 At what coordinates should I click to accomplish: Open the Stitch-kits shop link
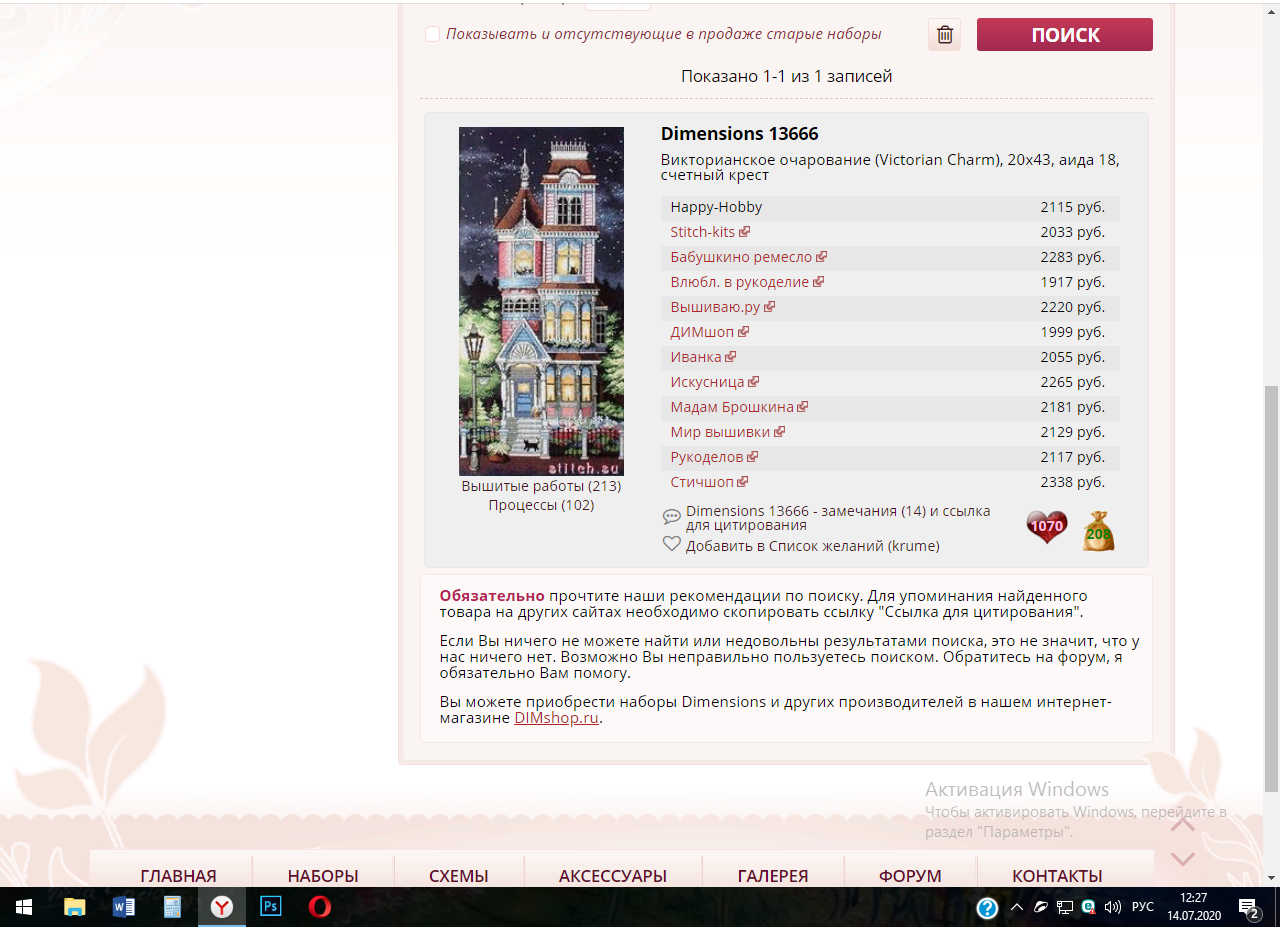pos(702,232)
